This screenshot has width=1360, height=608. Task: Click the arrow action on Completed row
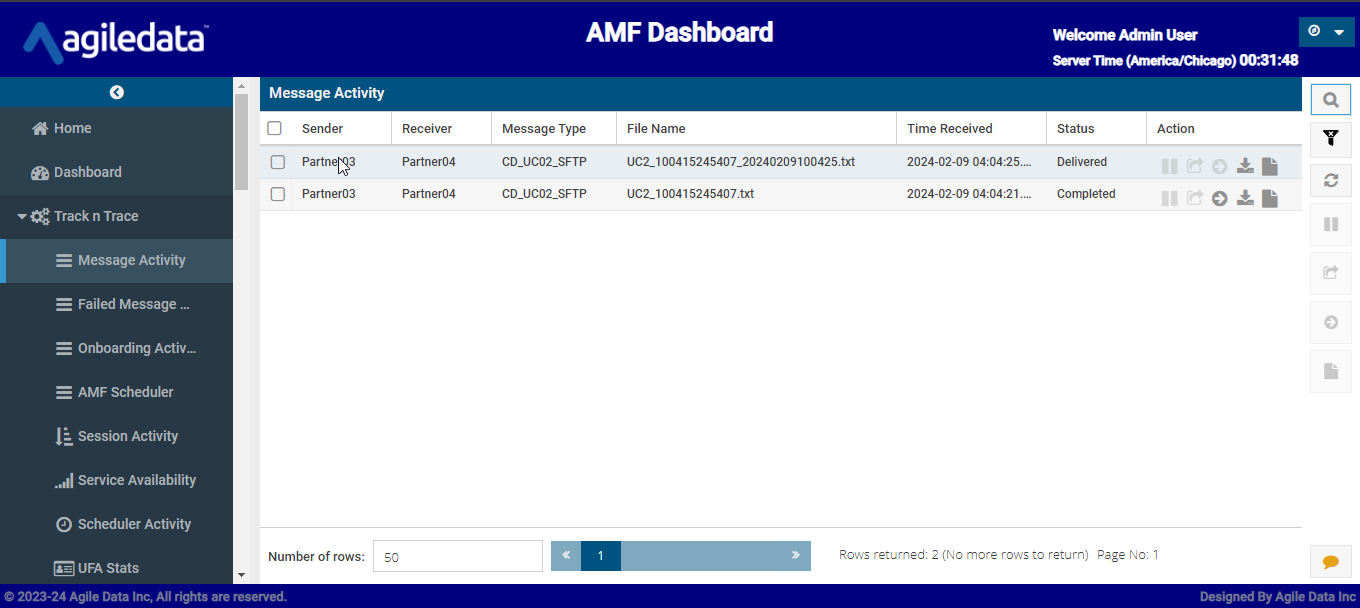click(x=1219, y=198)
